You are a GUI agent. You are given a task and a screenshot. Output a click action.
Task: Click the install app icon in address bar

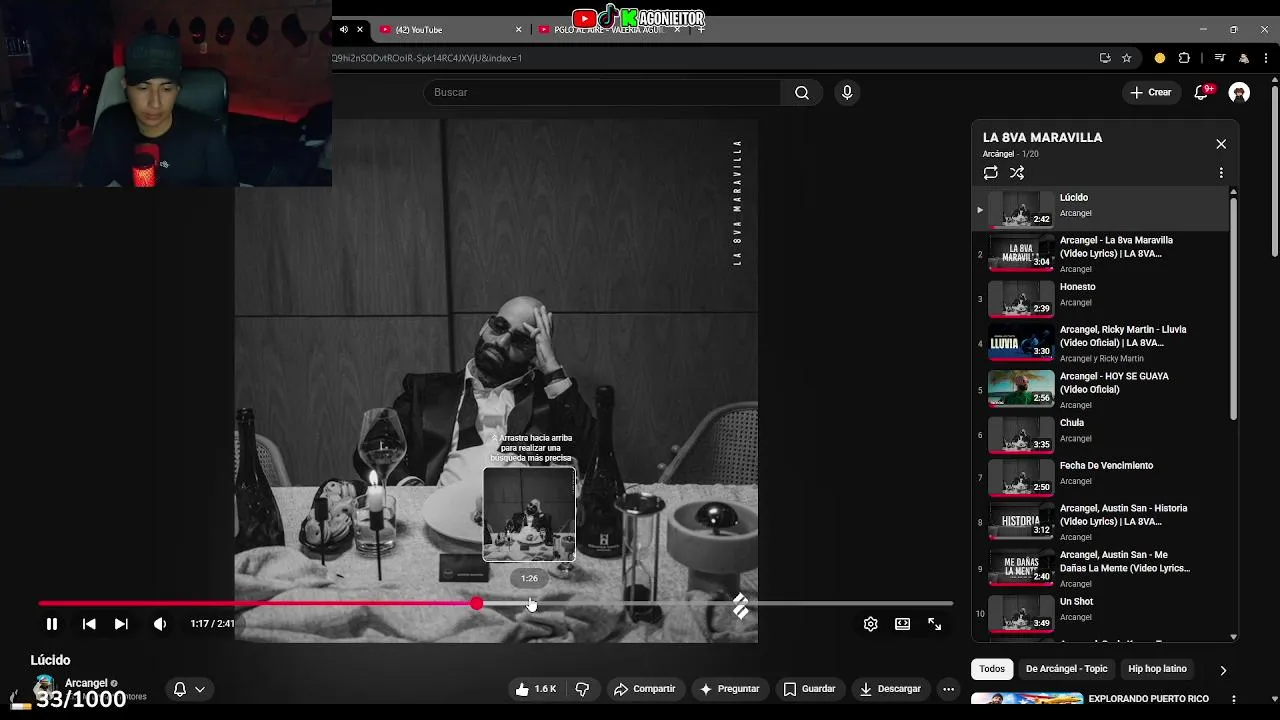[x=1105, y=58]
